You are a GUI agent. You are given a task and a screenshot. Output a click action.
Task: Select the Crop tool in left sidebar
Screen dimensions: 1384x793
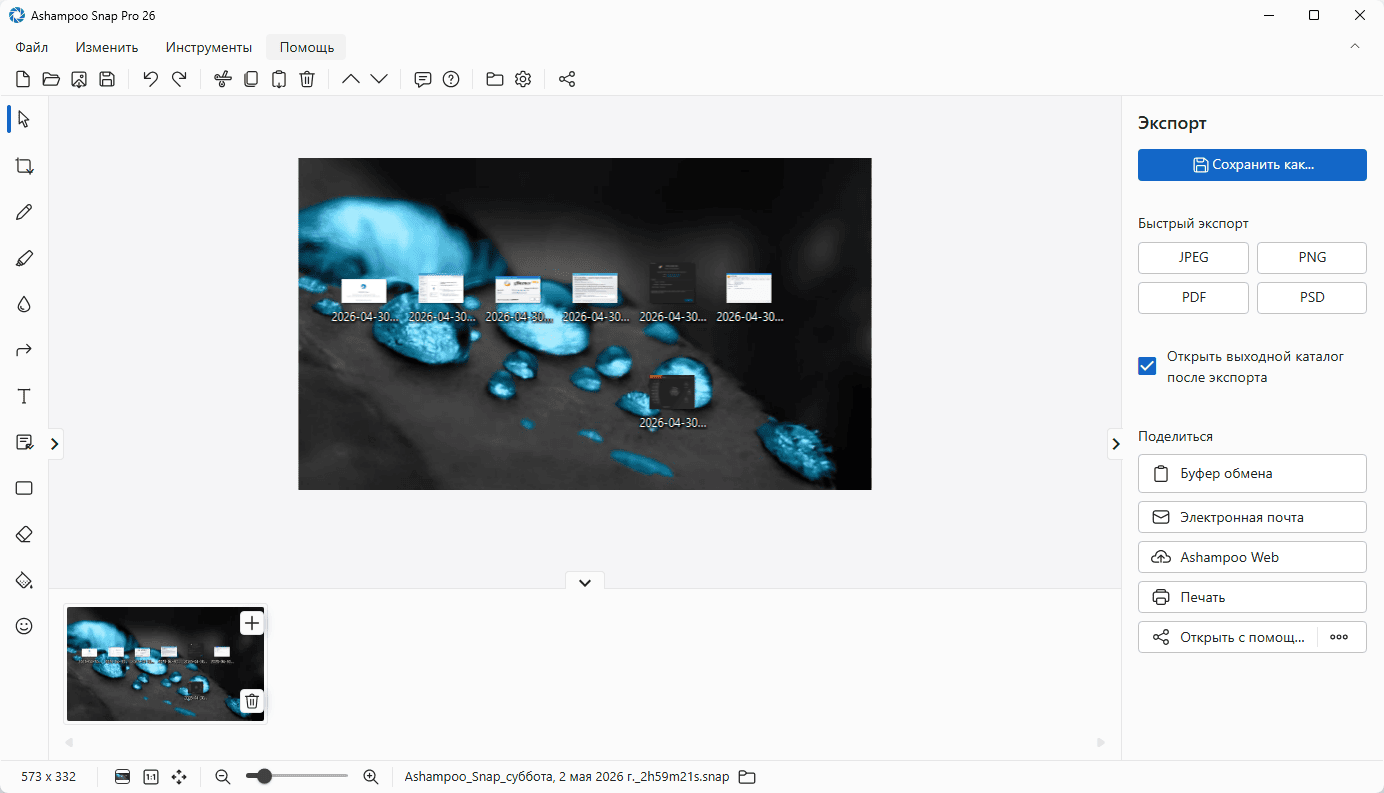pyautogui.click(x=24, y=166)
